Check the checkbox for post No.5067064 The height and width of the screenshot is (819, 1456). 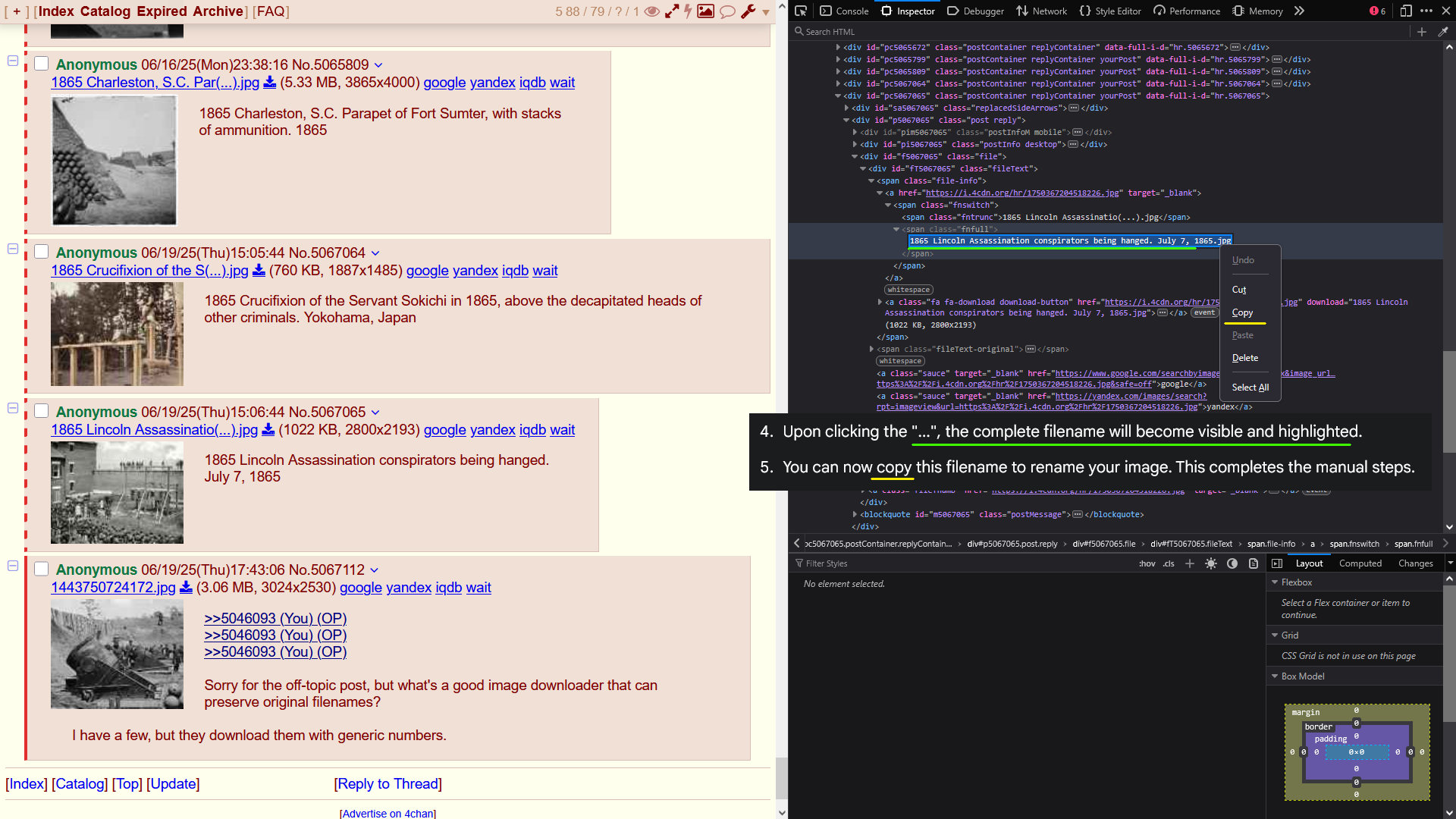42,252
